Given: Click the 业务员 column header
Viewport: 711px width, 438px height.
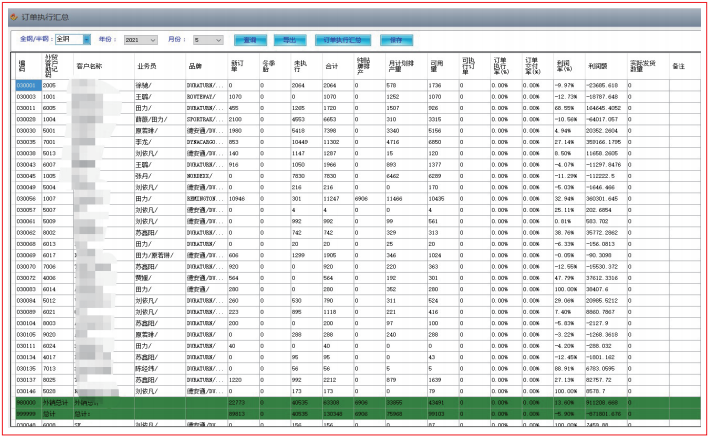Looking at the screenshot, I should (x=146, y=64).
